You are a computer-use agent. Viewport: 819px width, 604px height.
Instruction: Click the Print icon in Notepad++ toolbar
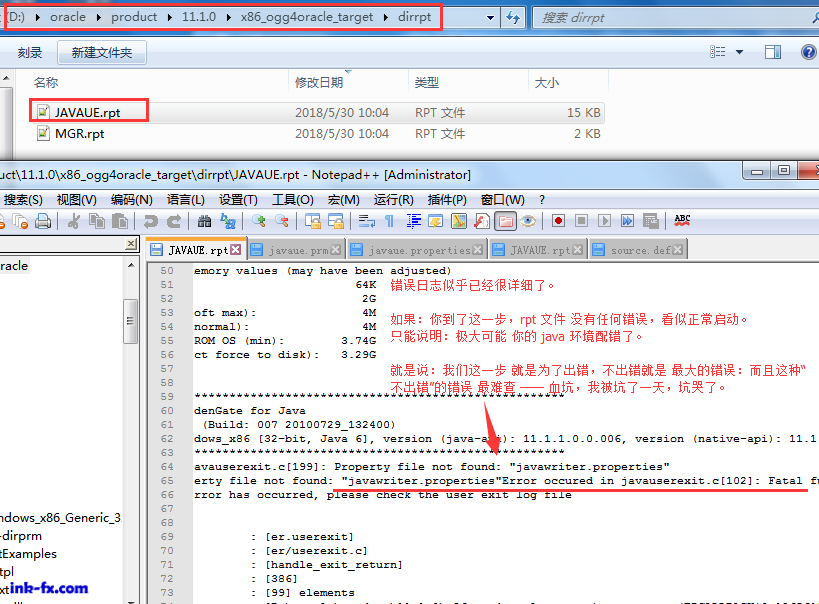(x=43, y=221)
